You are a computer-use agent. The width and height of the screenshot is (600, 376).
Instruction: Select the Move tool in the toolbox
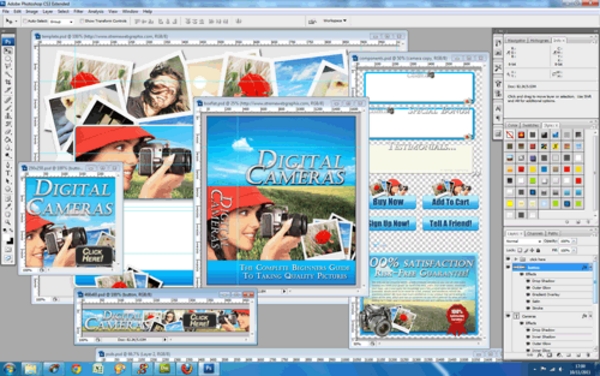8,50
